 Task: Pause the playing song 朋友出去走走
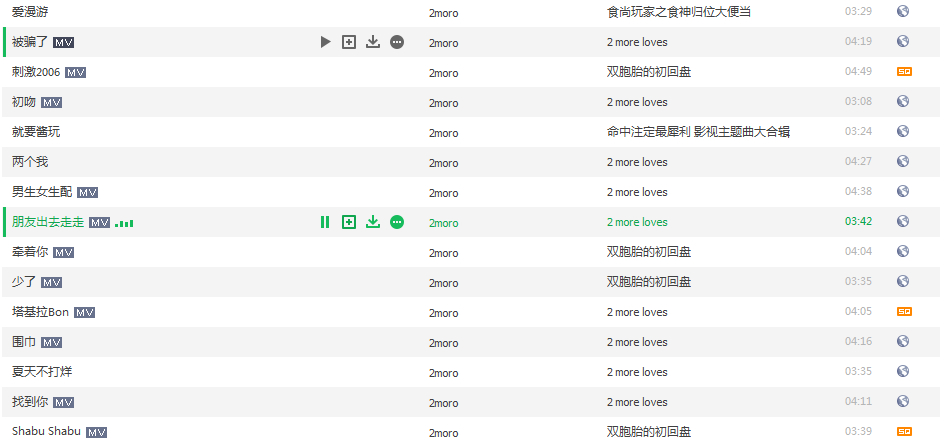325,222
